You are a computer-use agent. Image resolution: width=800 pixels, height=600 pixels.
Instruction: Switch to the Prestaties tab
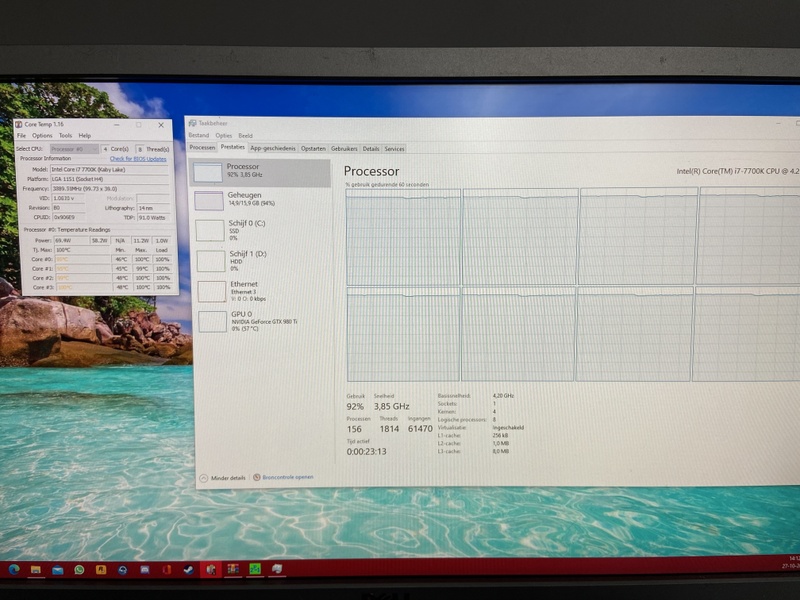point(233,147)
